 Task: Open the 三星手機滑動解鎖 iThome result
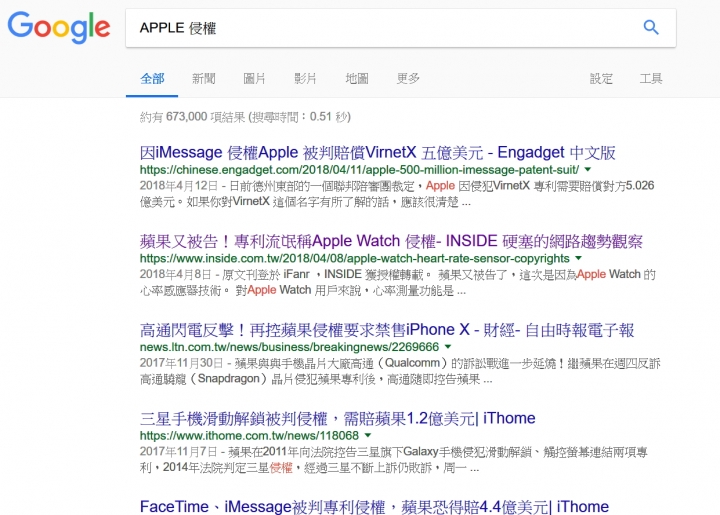click(338, 418)
